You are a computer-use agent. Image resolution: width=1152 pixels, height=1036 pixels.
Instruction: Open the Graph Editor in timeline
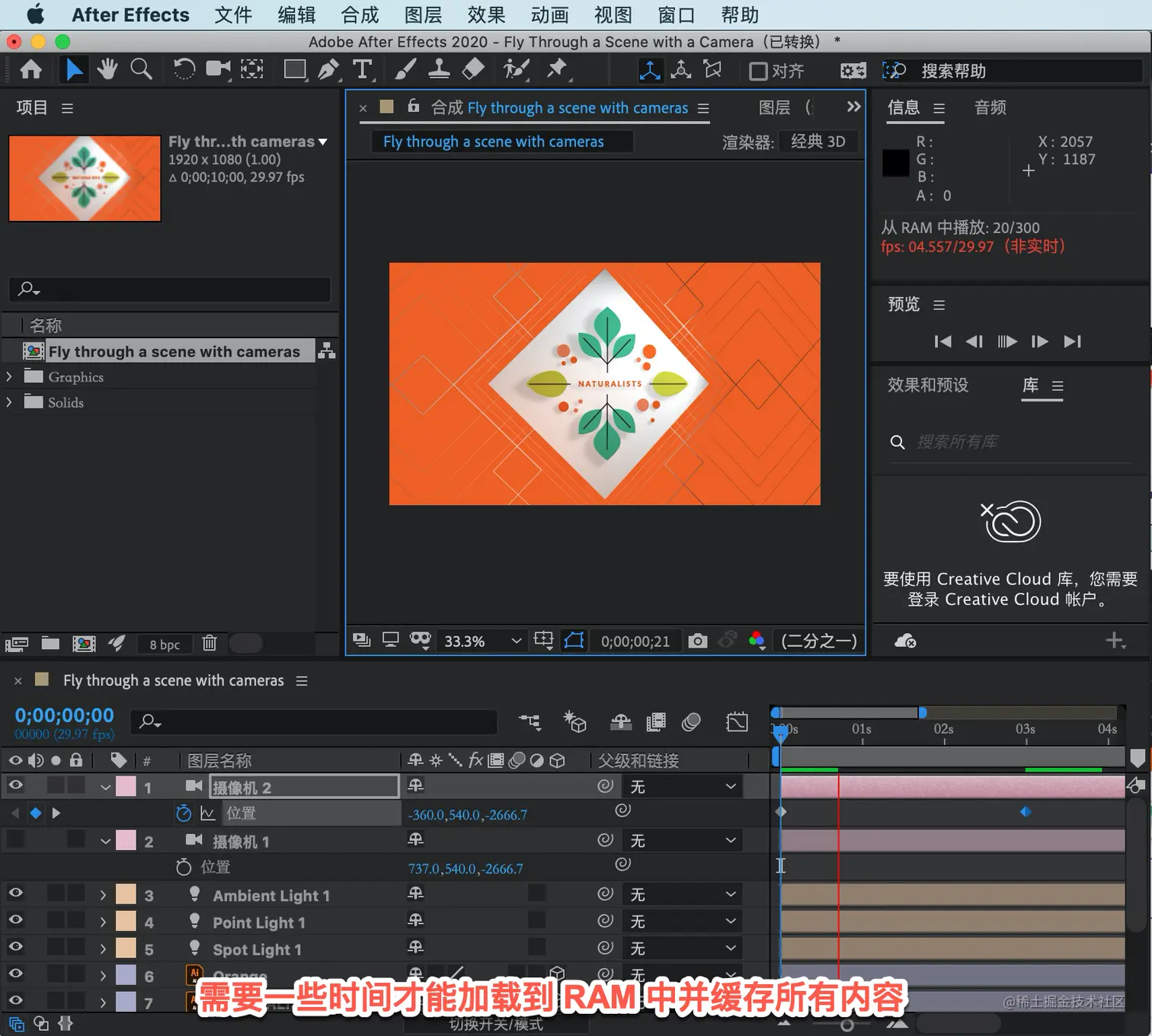pyautogui.click(x=737, y=721)
